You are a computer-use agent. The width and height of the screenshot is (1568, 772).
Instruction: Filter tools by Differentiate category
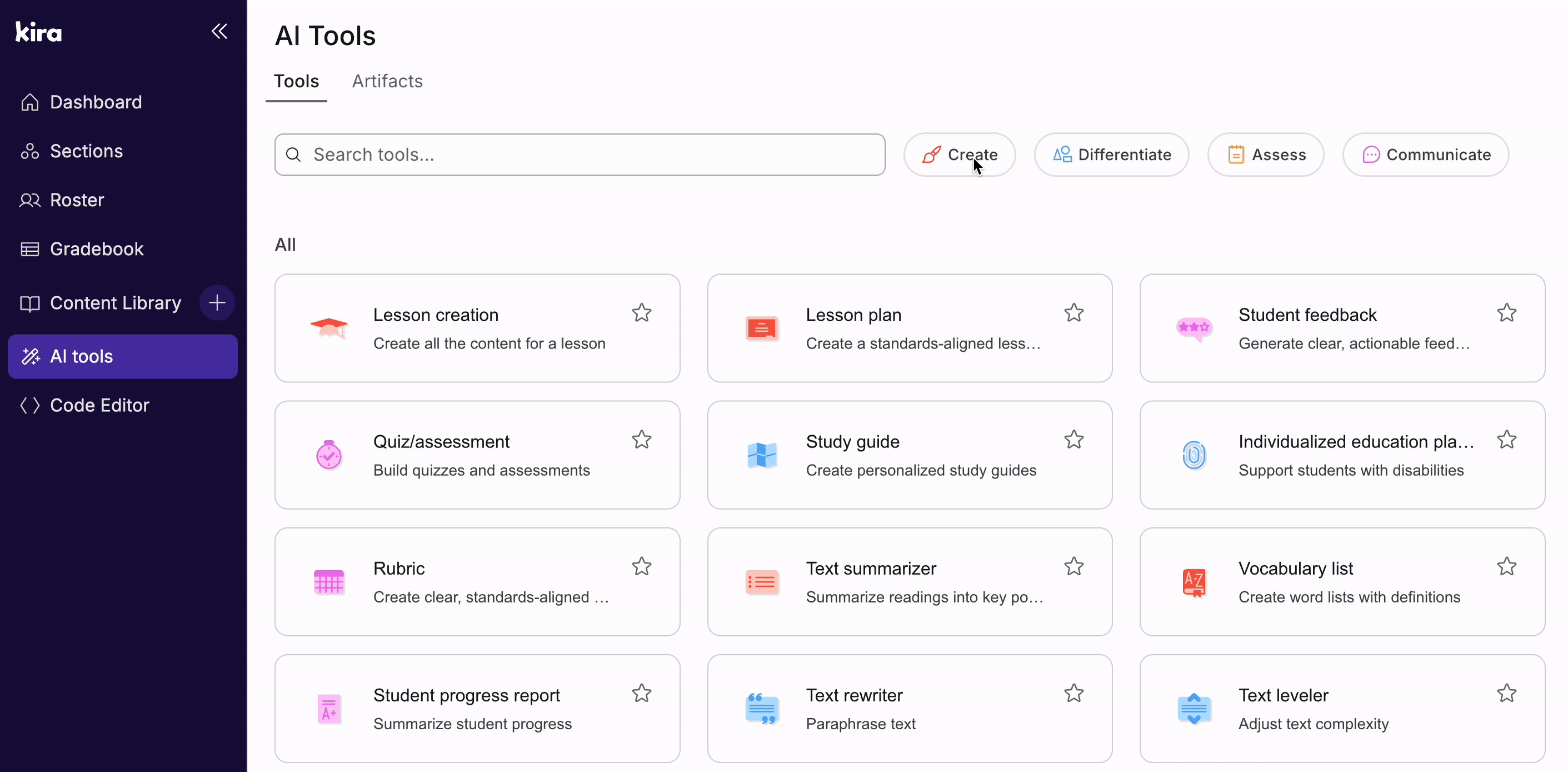[1111, 155]
